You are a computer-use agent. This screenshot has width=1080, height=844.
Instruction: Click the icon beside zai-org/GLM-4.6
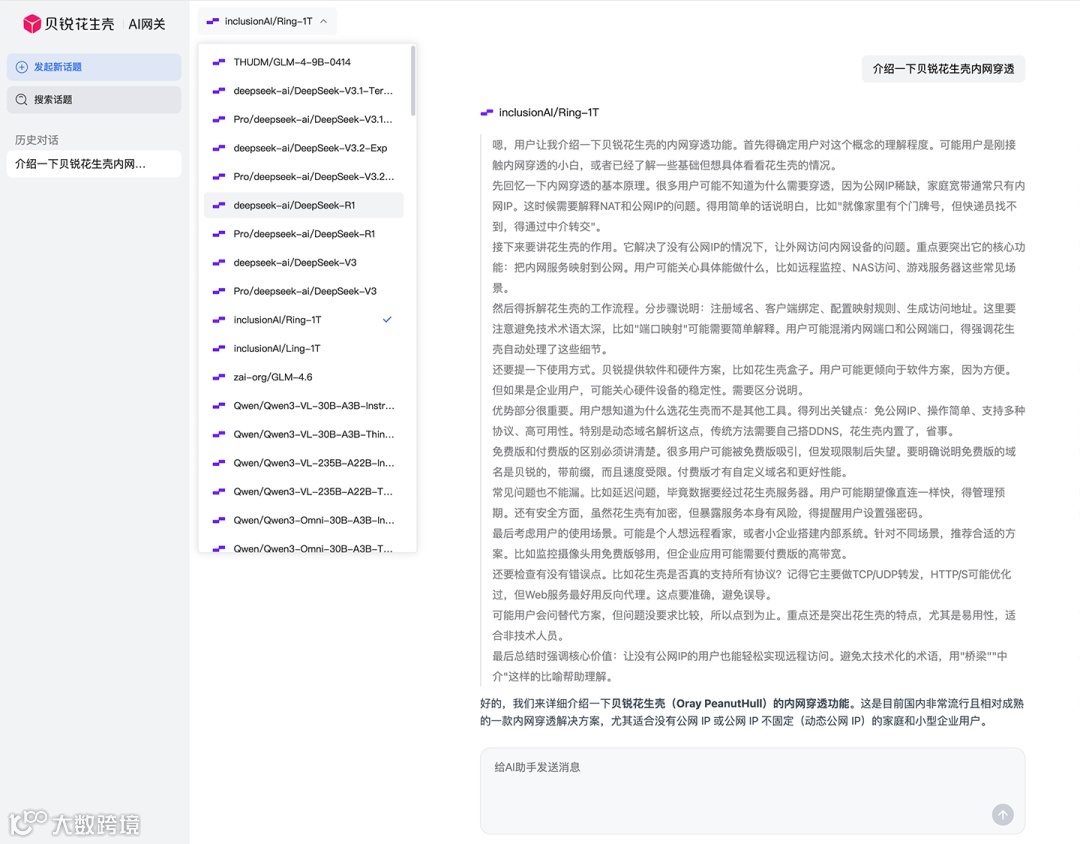click(x=219, y=377)
